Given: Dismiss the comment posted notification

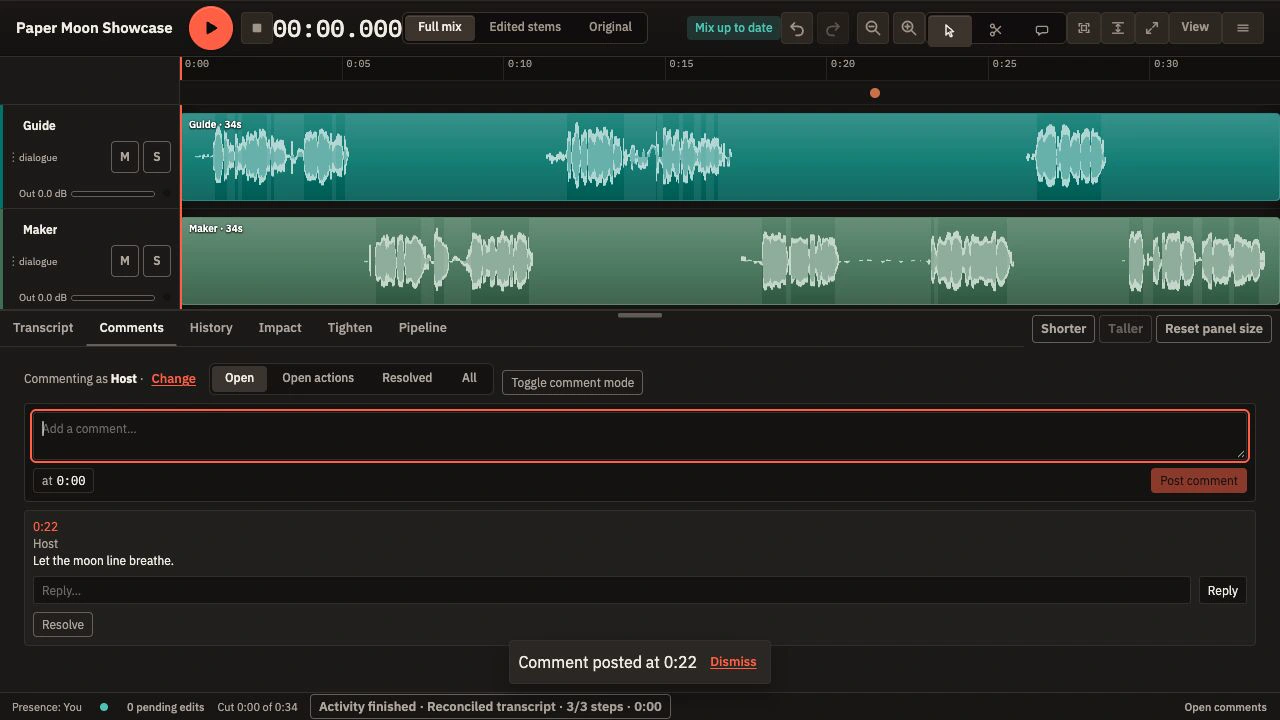Looking at the screenshot, I should click(733, 662).
